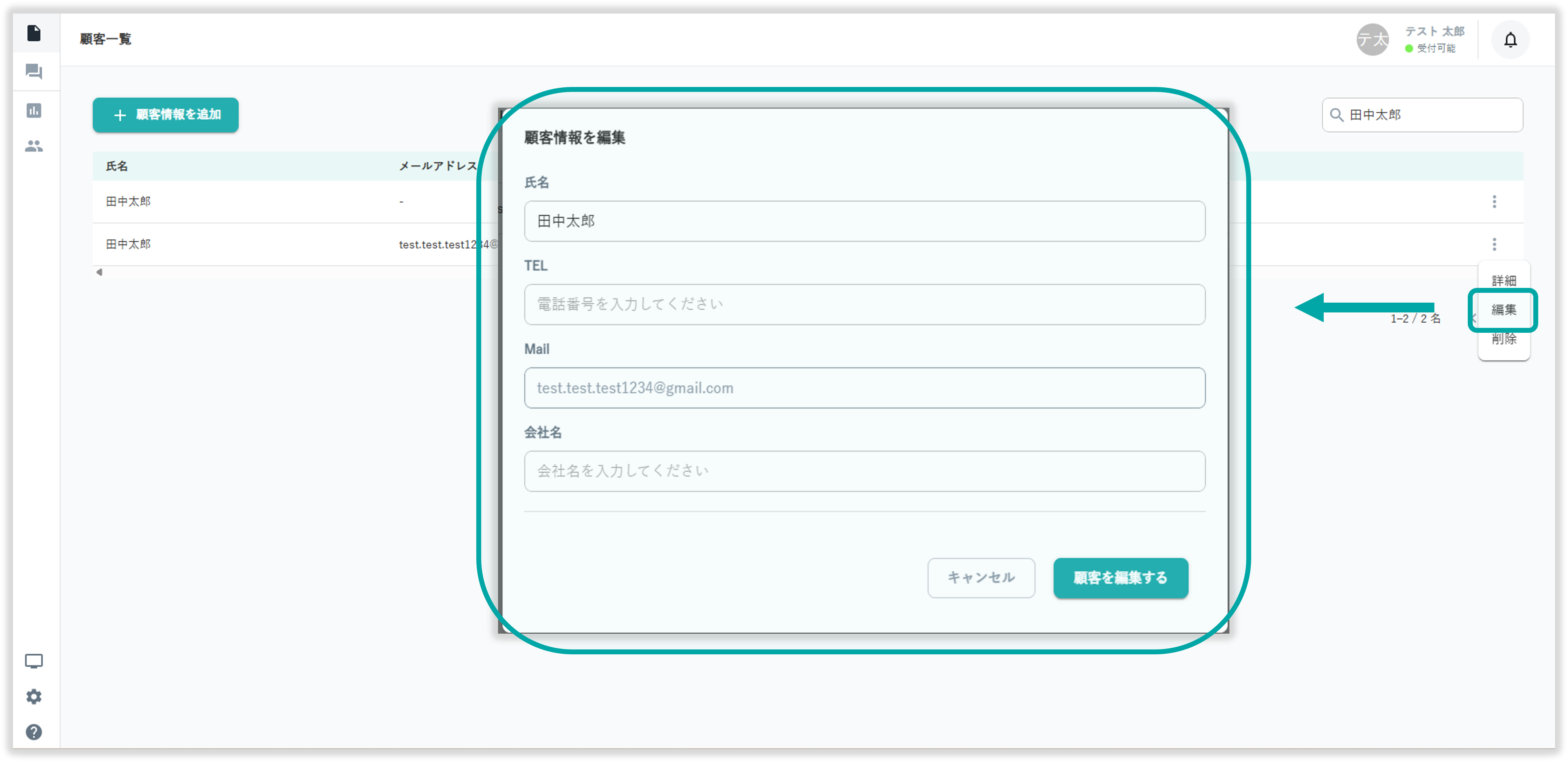Open the analytics chart sidebar icon
The height and width of the screenshot is (762, 1568).
coord(34,110)
